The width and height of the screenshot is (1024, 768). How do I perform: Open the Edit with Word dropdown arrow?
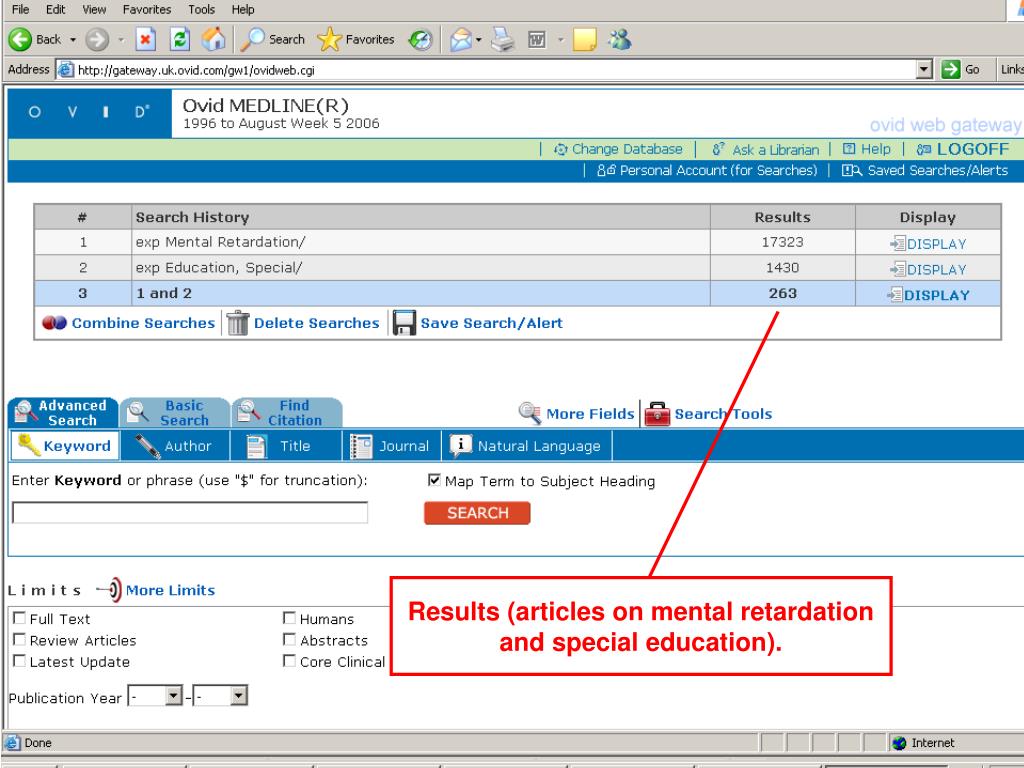560,40
